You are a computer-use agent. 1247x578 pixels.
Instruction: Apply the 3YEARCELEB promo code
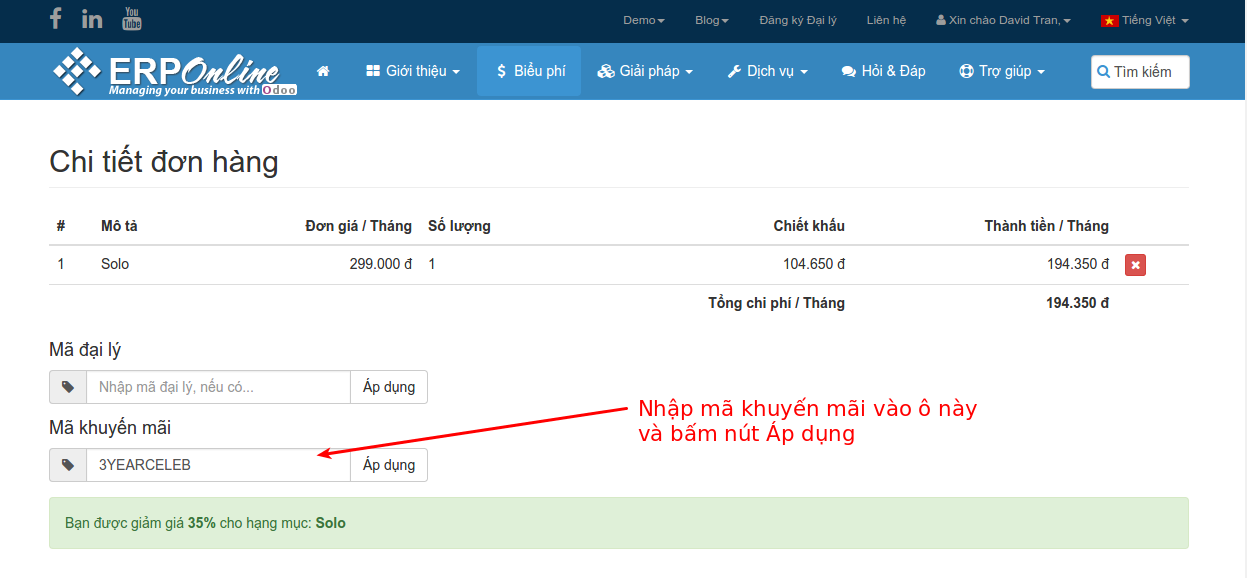[389, 465]
